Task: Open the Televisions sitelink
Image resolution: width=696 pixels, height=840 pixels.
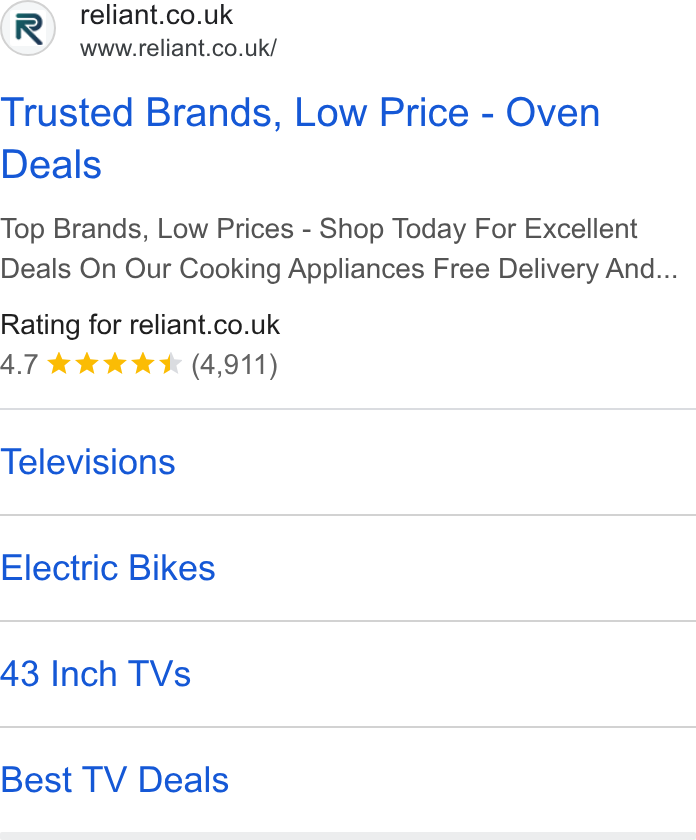Action: point(88,462)
